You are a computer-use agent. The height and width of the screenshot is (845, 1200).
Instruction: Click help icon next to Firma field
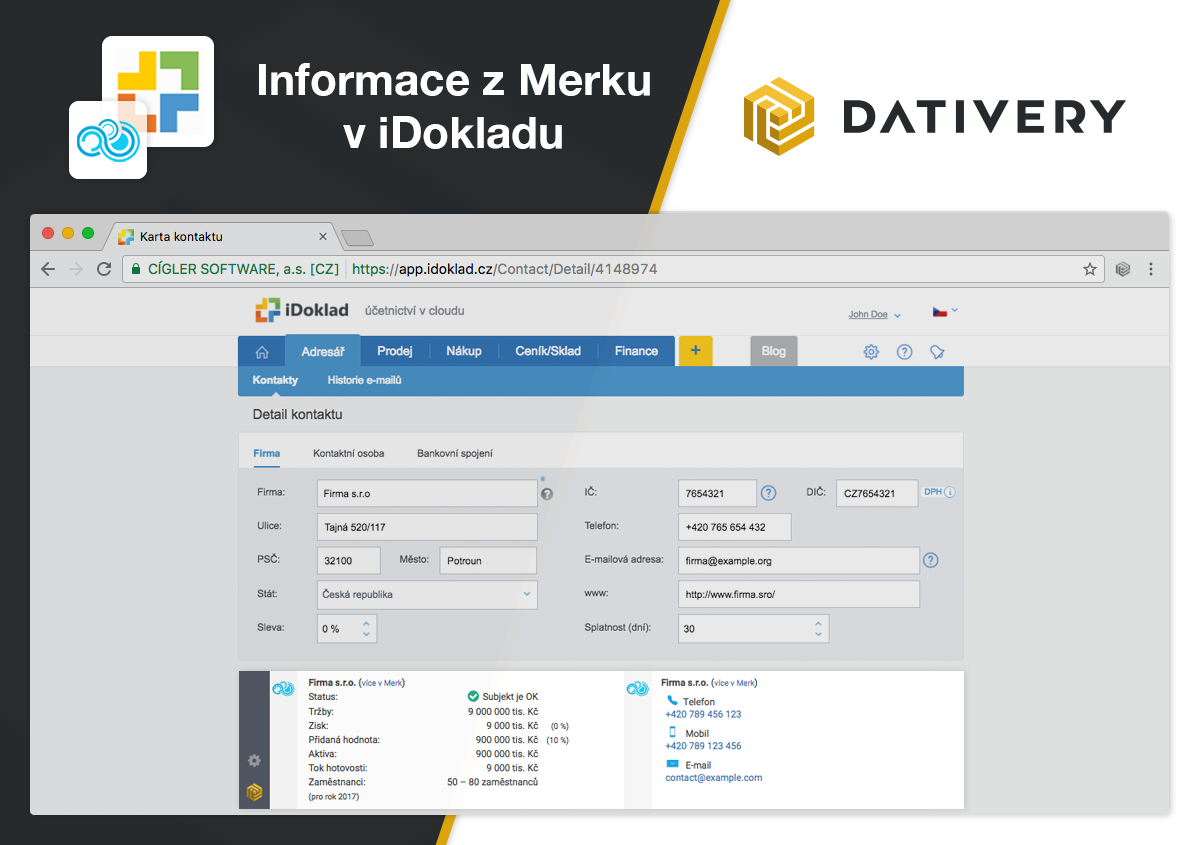tap(547, 494)
